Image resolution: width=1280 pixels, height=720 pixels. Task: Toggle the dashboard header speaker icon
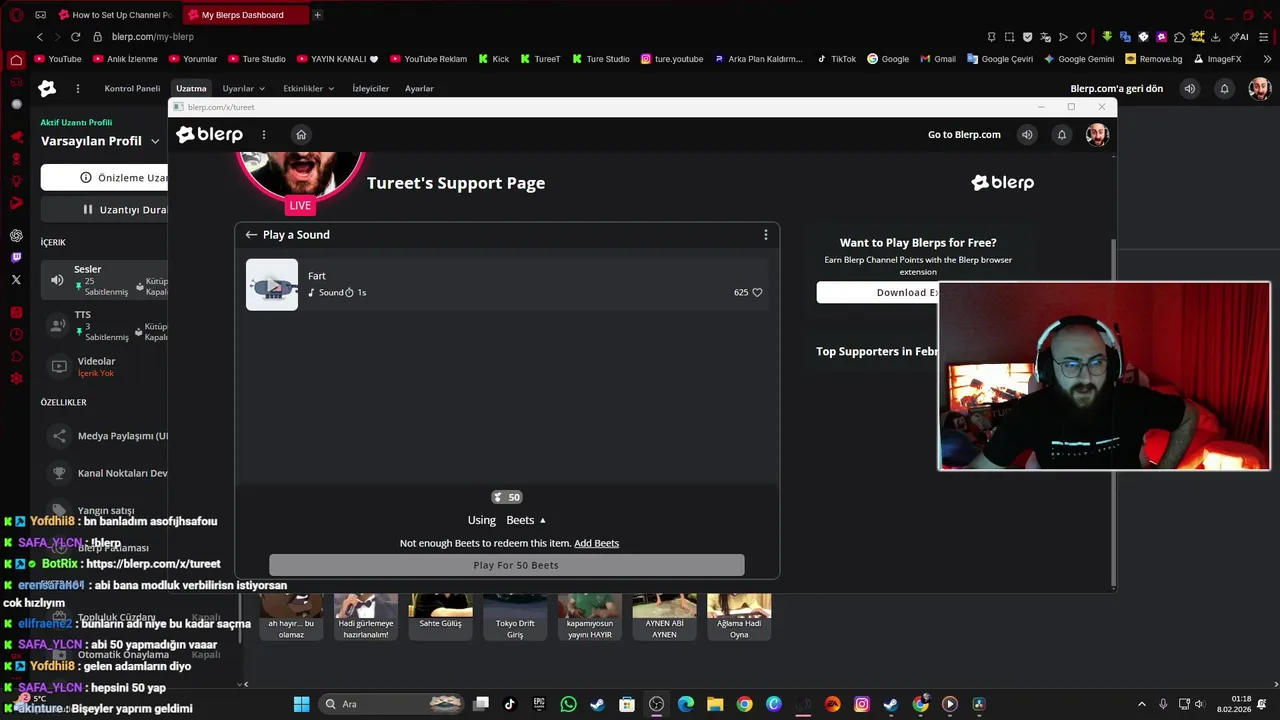tap(1189, 88)
